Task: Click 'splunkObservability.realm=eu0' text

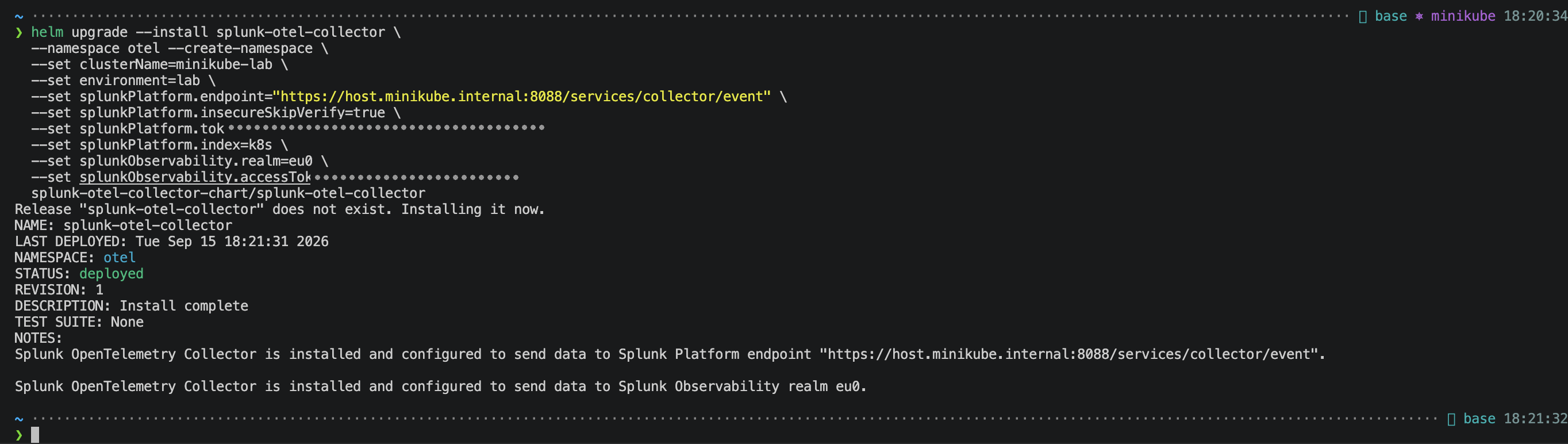Action: [x=195, y=162]
